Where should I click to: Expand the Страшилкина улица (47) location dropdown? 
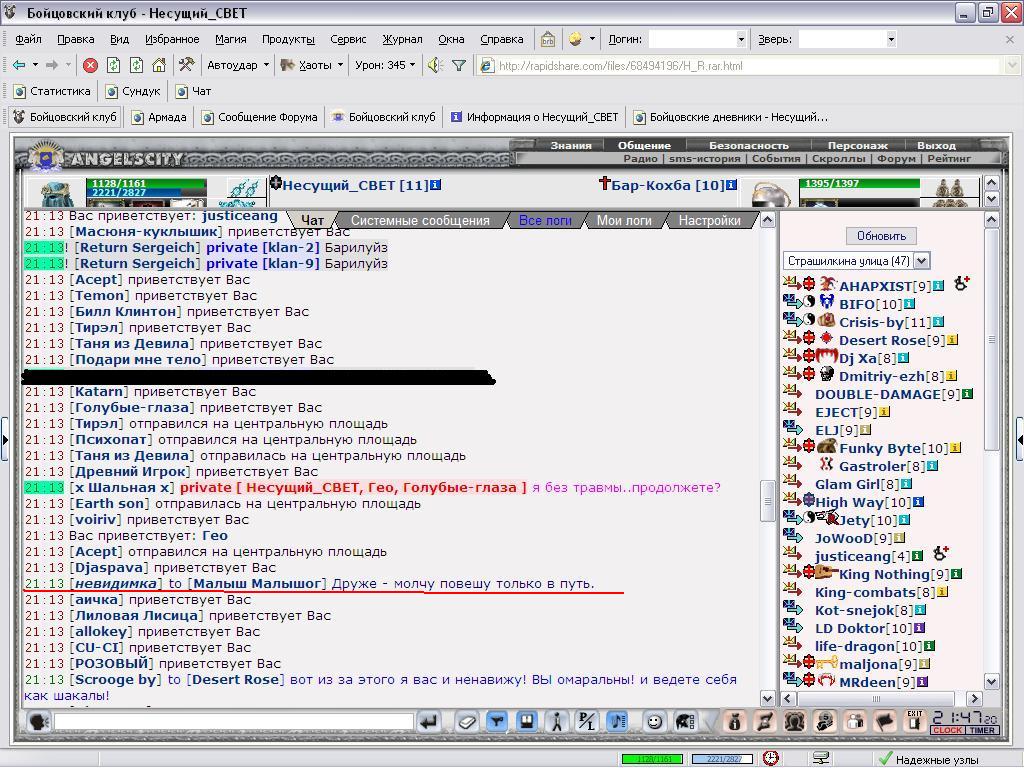(x=921, y=261)
